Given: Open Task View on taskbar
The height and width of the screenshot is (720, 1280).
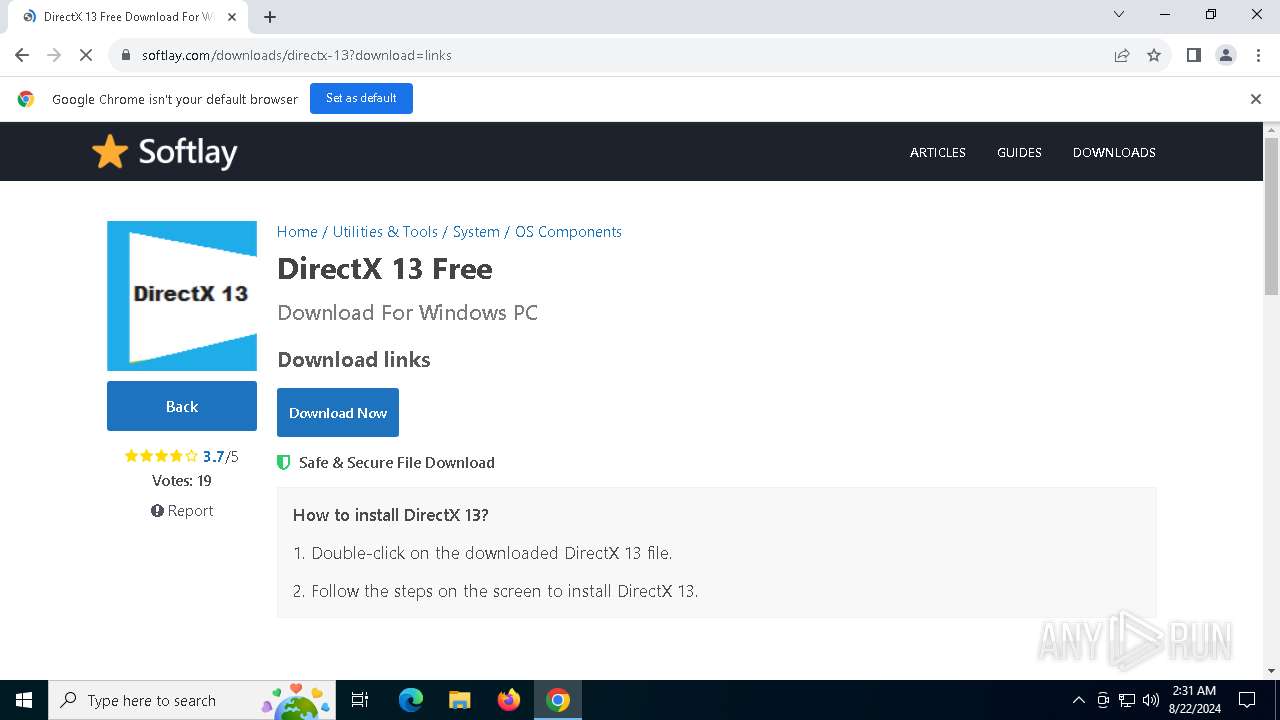Looking at the screenshot, I should click(x=360, y=700).
